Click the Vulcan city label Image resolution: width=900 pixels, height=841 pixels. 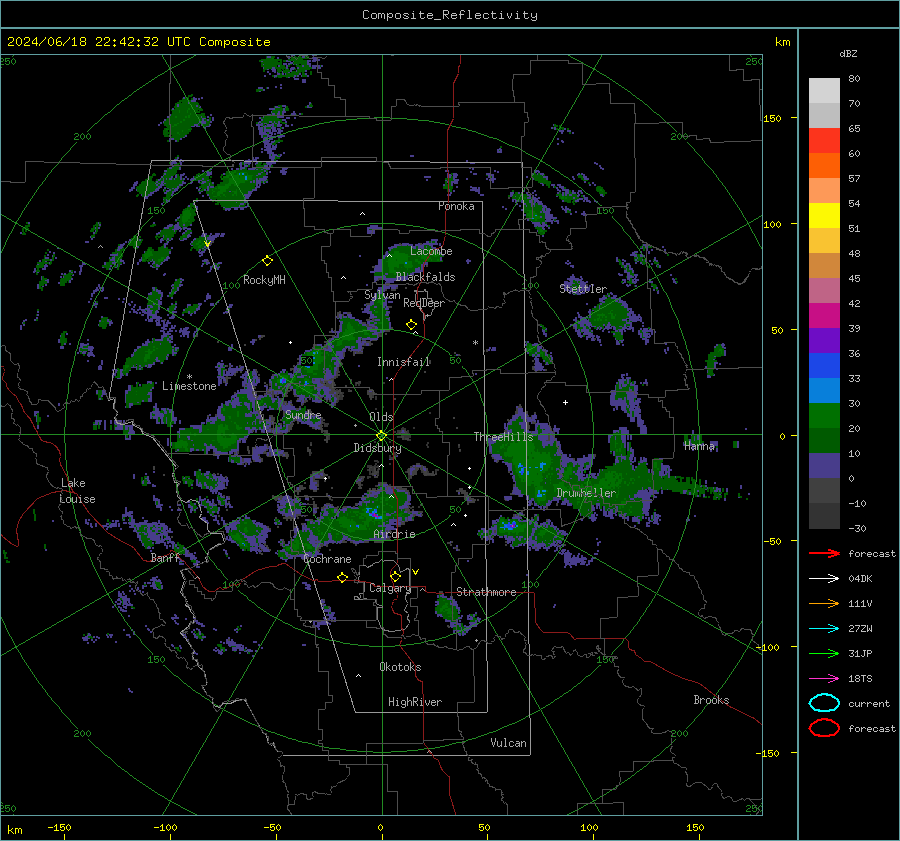tap(509, 743)
